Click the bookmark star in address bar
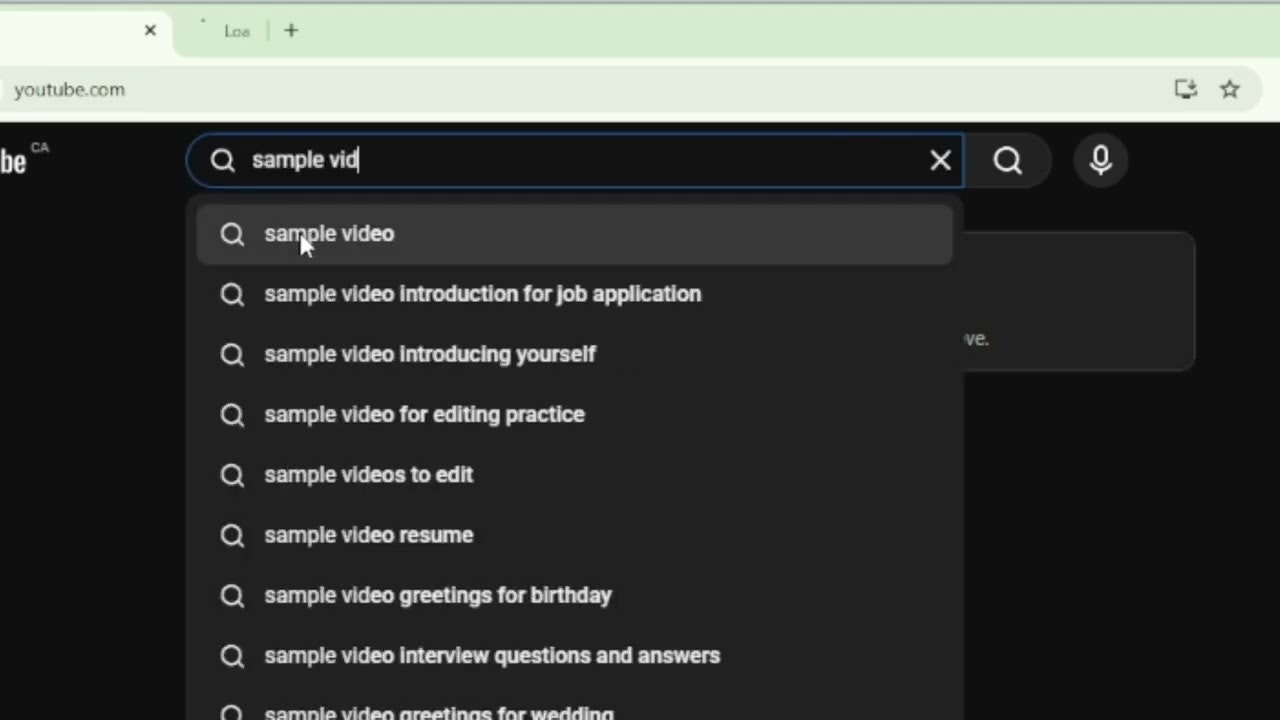The height and width of the screenshot is (720, 1280). 1229,89
